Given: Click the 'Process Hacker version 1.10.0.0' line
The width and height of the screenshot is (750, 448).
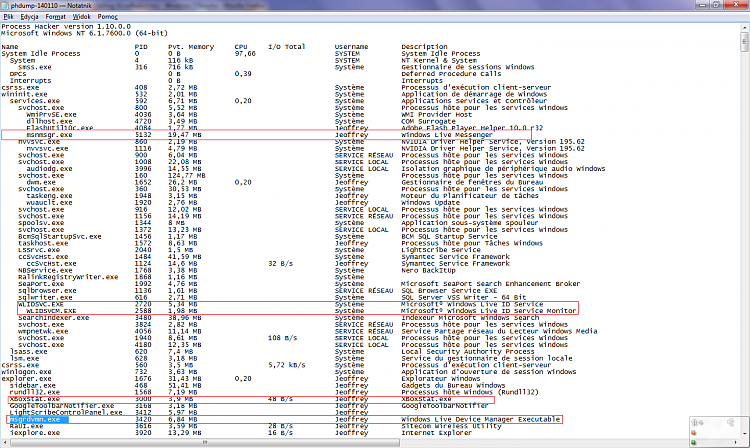Looking at the screenshot, I should click(66, 27).
